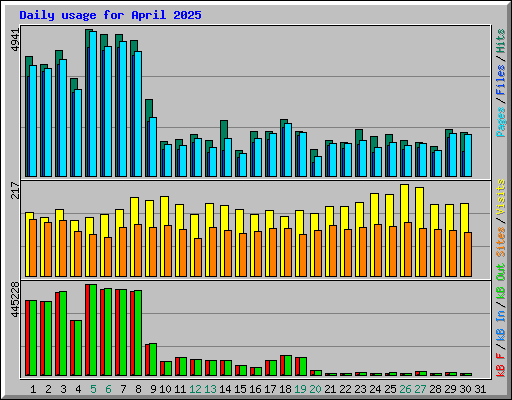Select the cyan pages bar for day 14
The image size is (512, 400).
coord(228,158)
